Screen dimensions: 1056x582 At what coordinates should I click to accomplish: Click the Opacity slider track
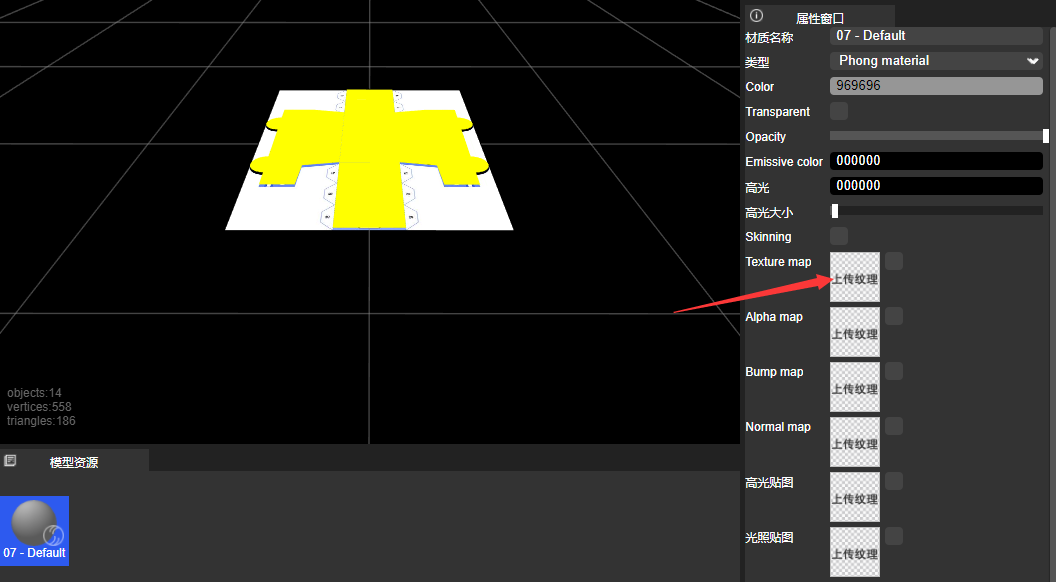pos(936,136)
